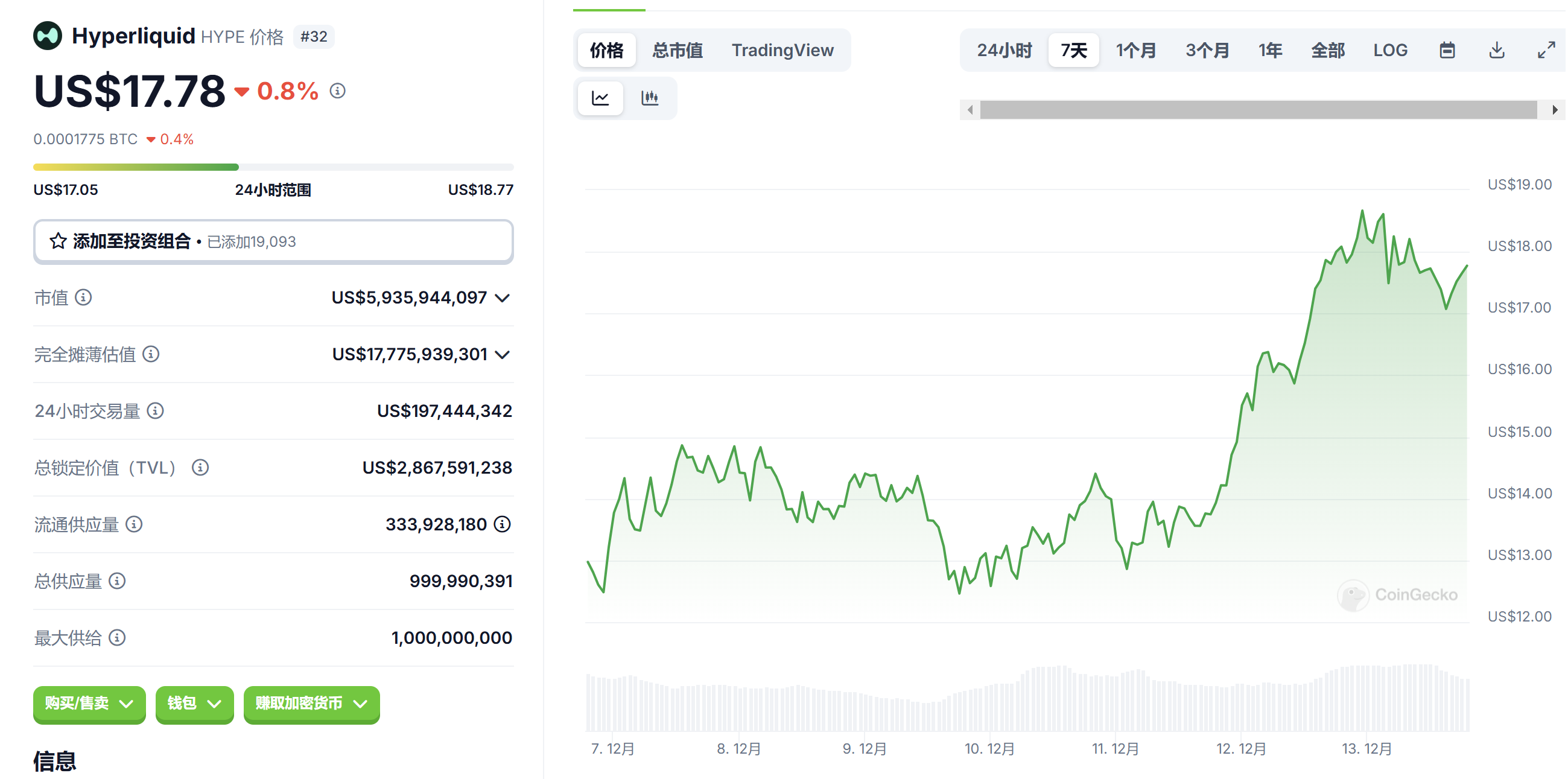Select the line chart icon
This screenshot has height=779, width=1568.
click(600, 98)
